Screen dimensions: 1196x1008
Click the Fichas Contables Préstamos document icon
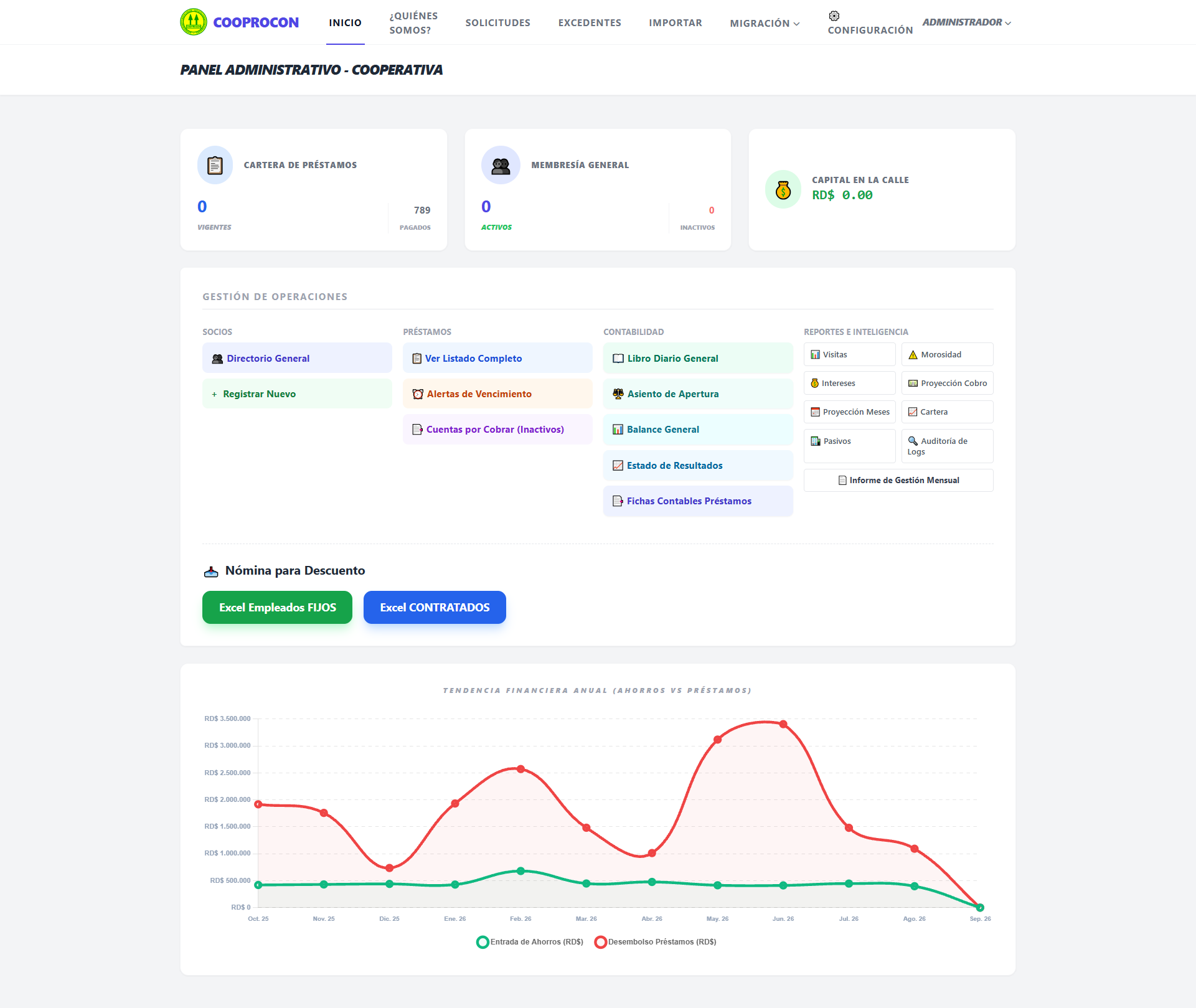point(618,501)
